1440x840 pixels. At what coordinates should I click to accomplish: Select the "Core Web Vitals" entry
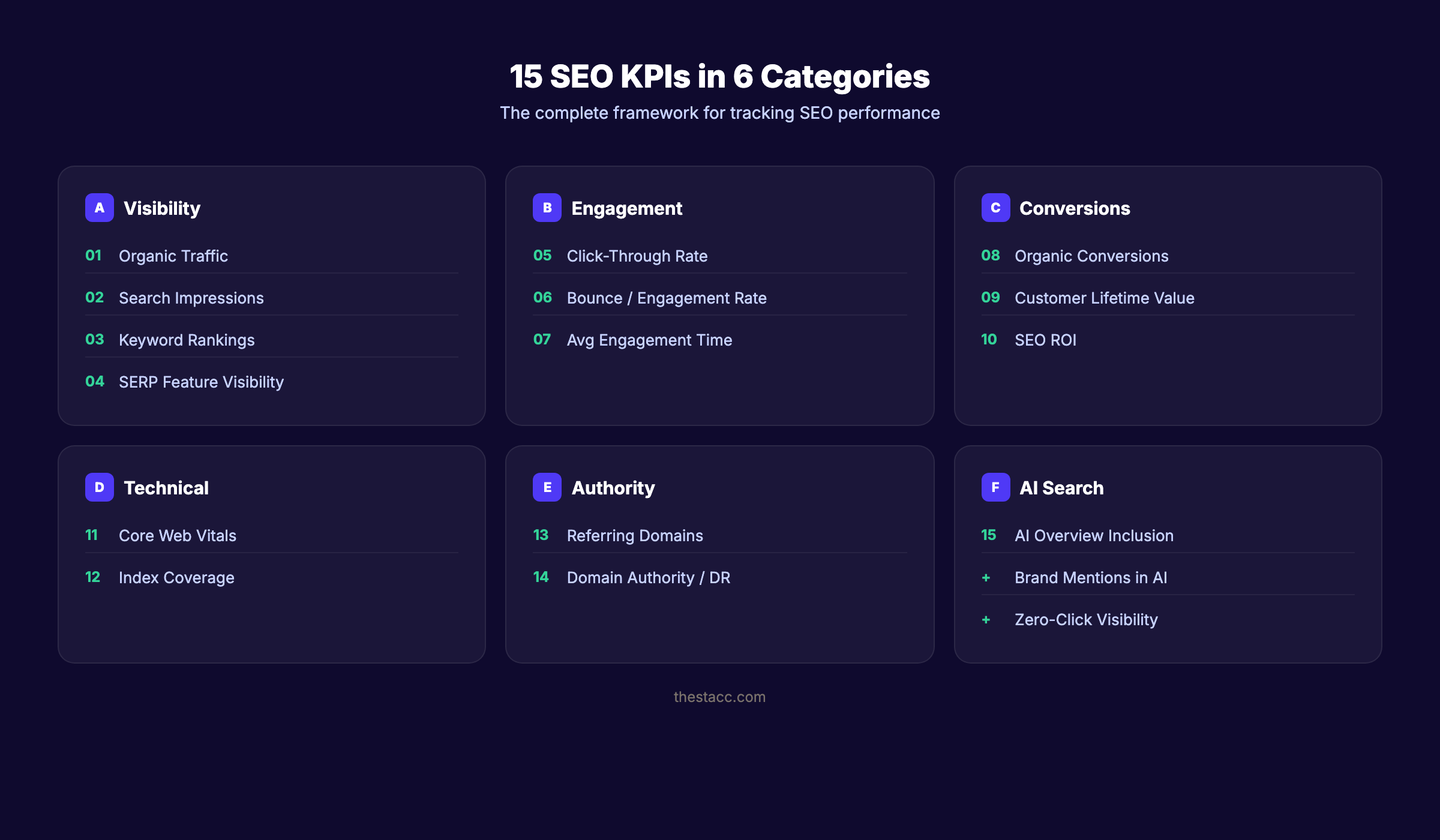(178, 535)
